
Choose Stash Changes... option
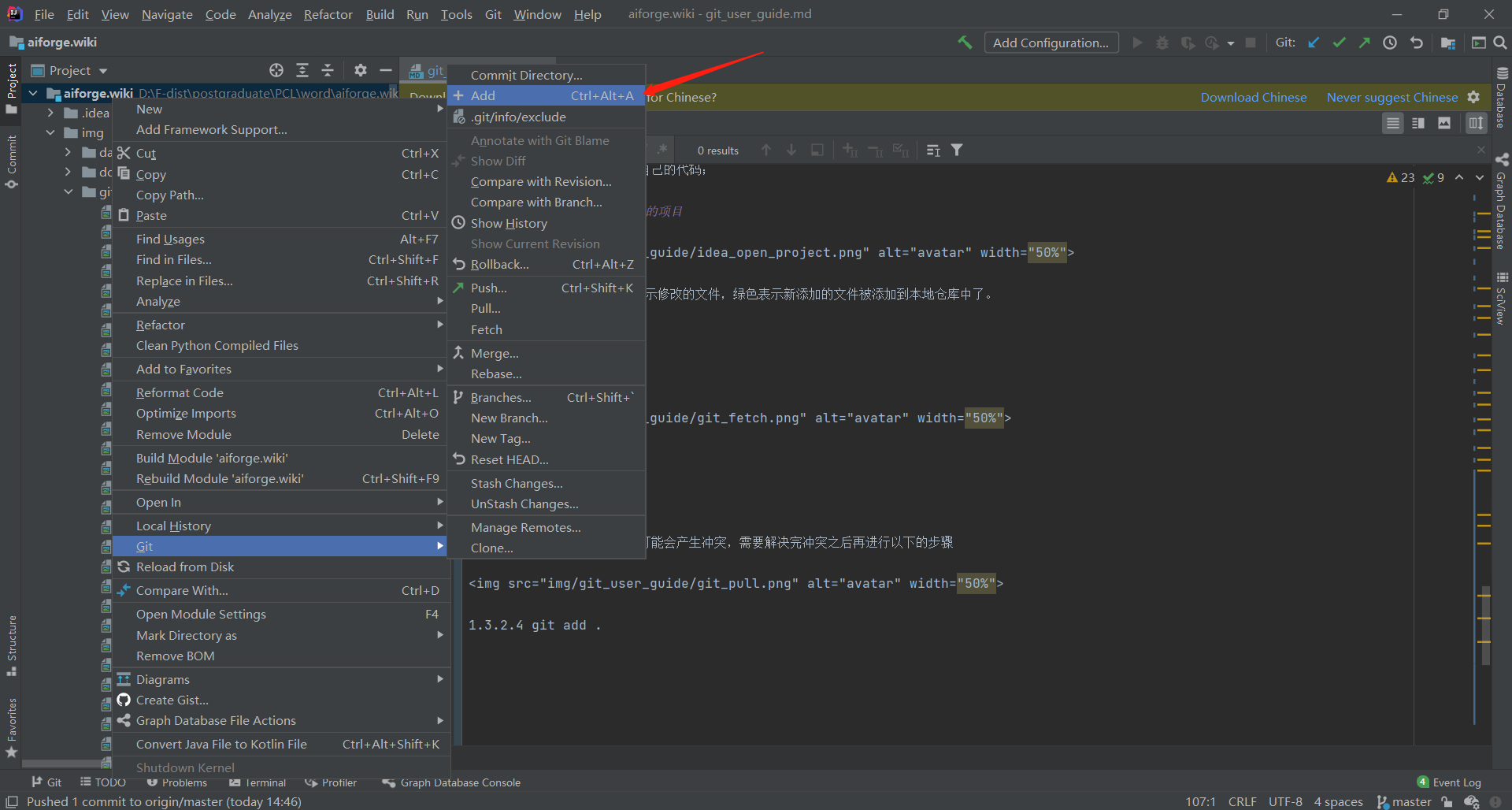click(x=547, y=483)
